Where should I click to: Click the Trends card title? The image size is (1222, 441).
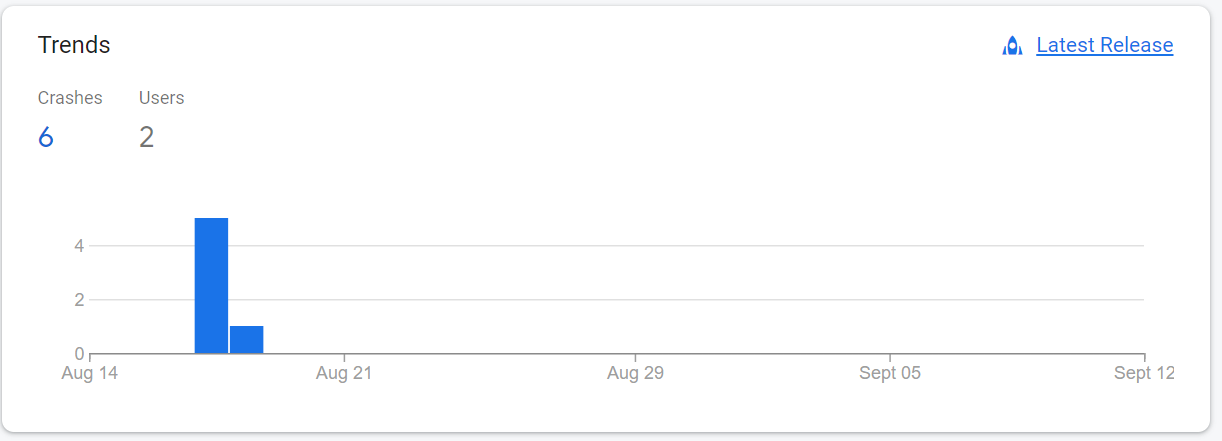[74, 45]
